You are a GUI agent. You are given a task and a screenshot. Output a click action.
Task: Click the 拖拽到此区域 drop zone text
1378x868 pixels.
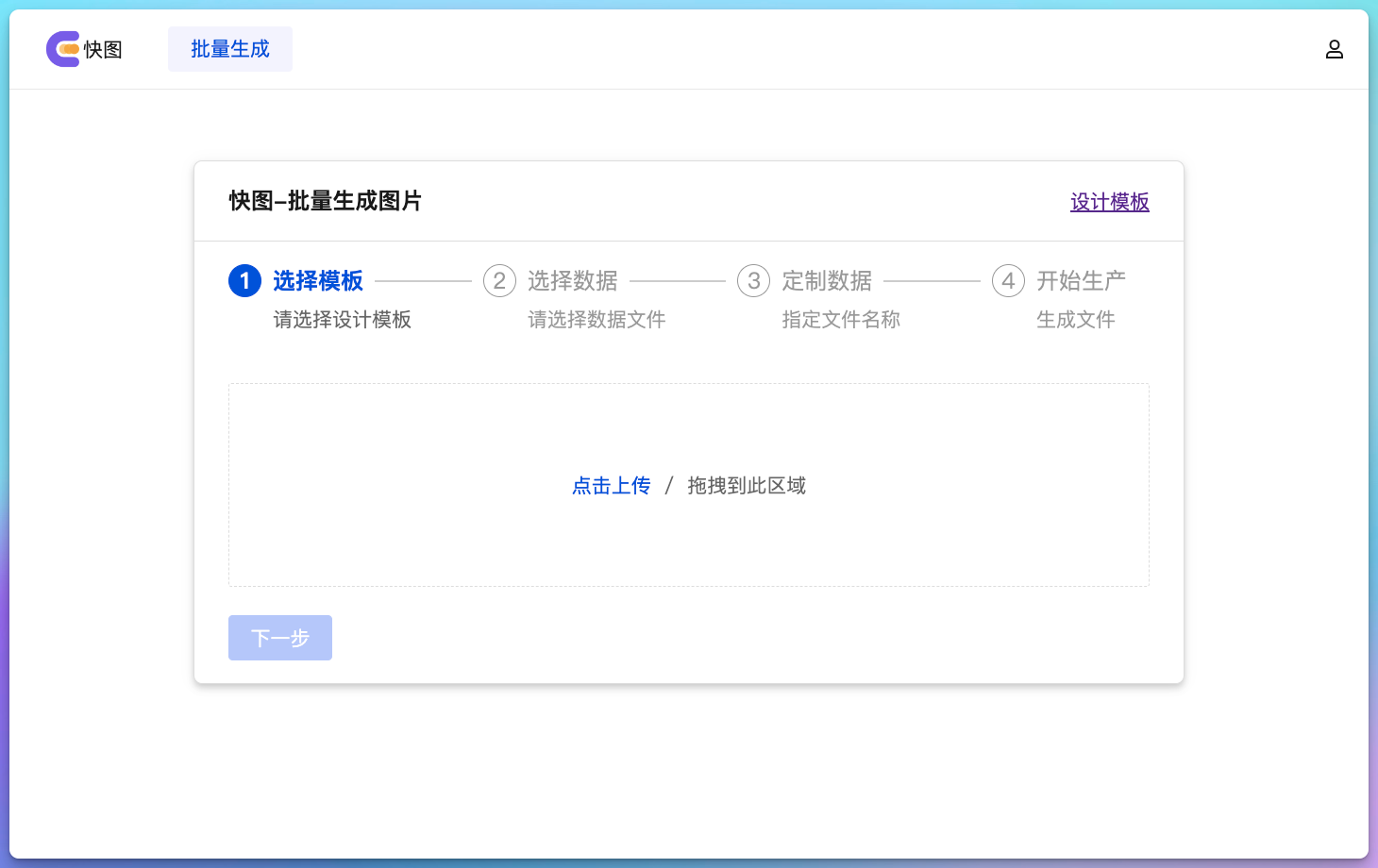point(746,486)
